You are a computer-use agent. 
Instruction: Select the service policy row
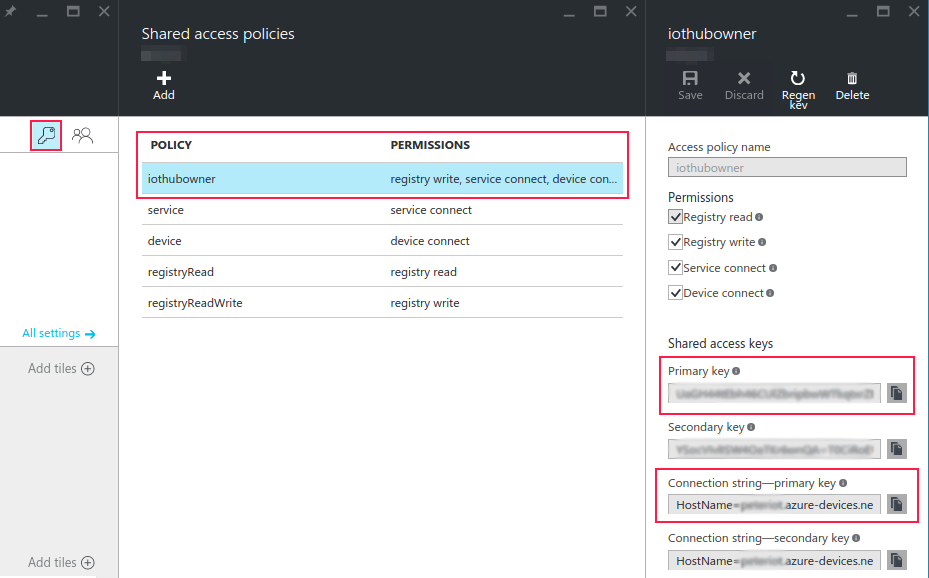point(382,210)
